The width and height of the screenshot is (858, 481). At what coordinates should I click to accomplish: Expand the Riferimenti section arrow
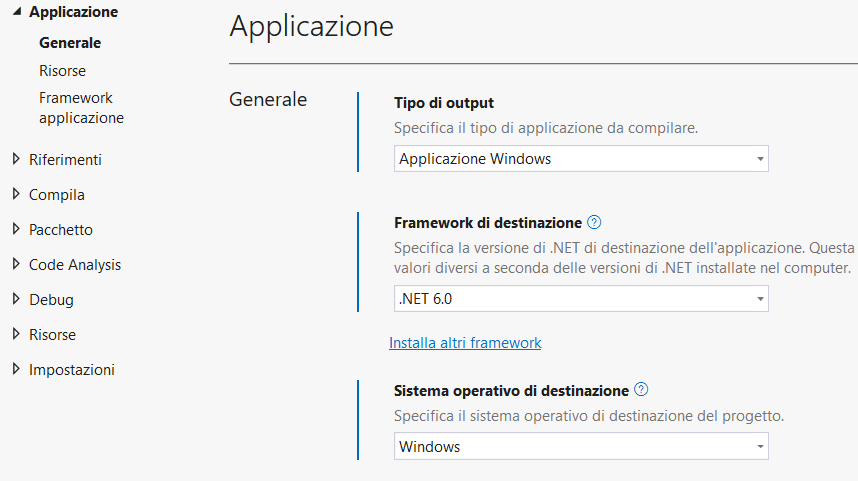point(16,159)
